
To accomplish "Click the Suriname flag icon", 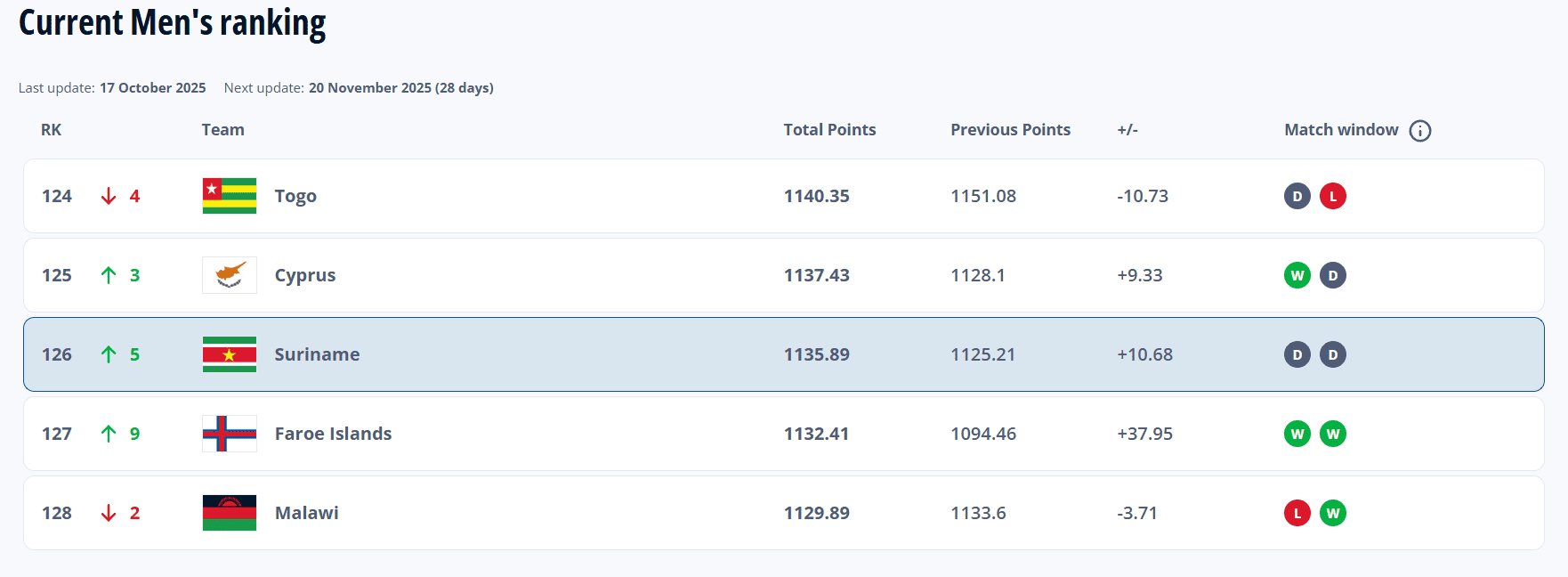I will coord(230,354).
